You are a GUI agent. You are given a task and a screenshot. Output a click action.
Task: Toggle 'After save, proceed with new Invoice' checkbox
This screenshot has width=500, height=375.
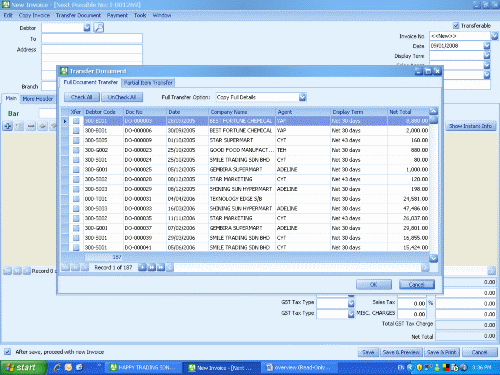[x=7, y=352]
